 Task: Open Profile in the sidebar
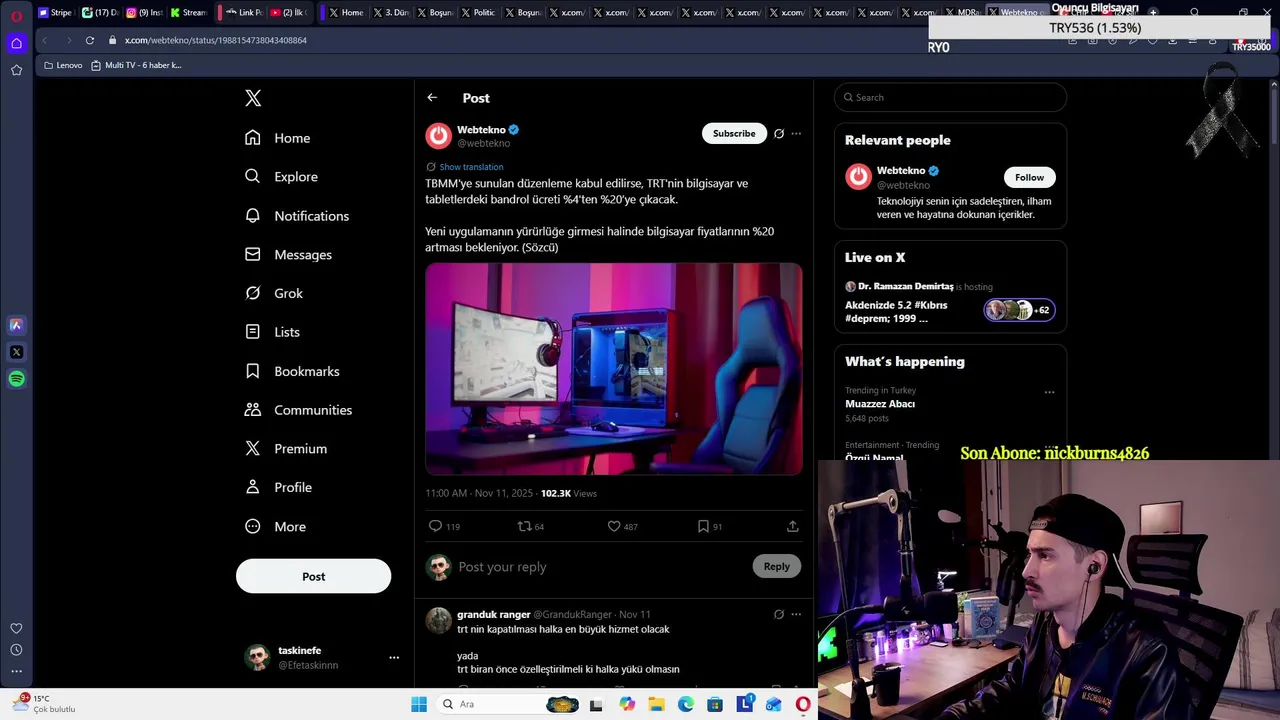(278, 487)
